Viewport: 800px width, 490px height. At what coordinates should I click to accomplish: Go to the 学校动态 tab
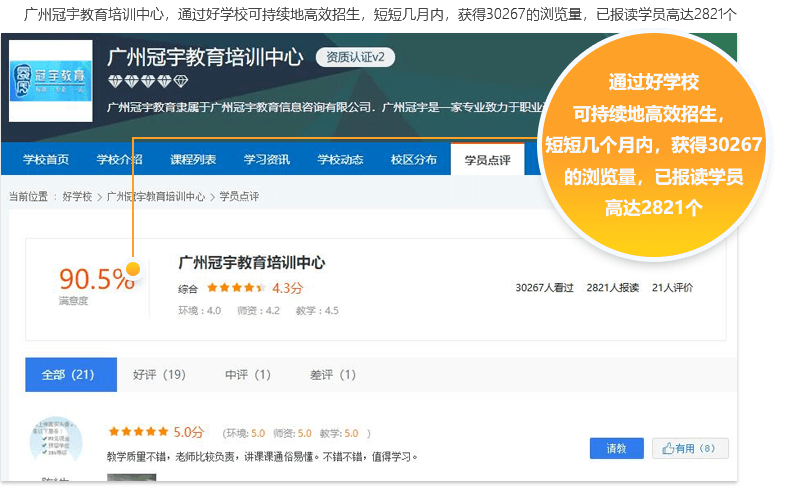340,159
